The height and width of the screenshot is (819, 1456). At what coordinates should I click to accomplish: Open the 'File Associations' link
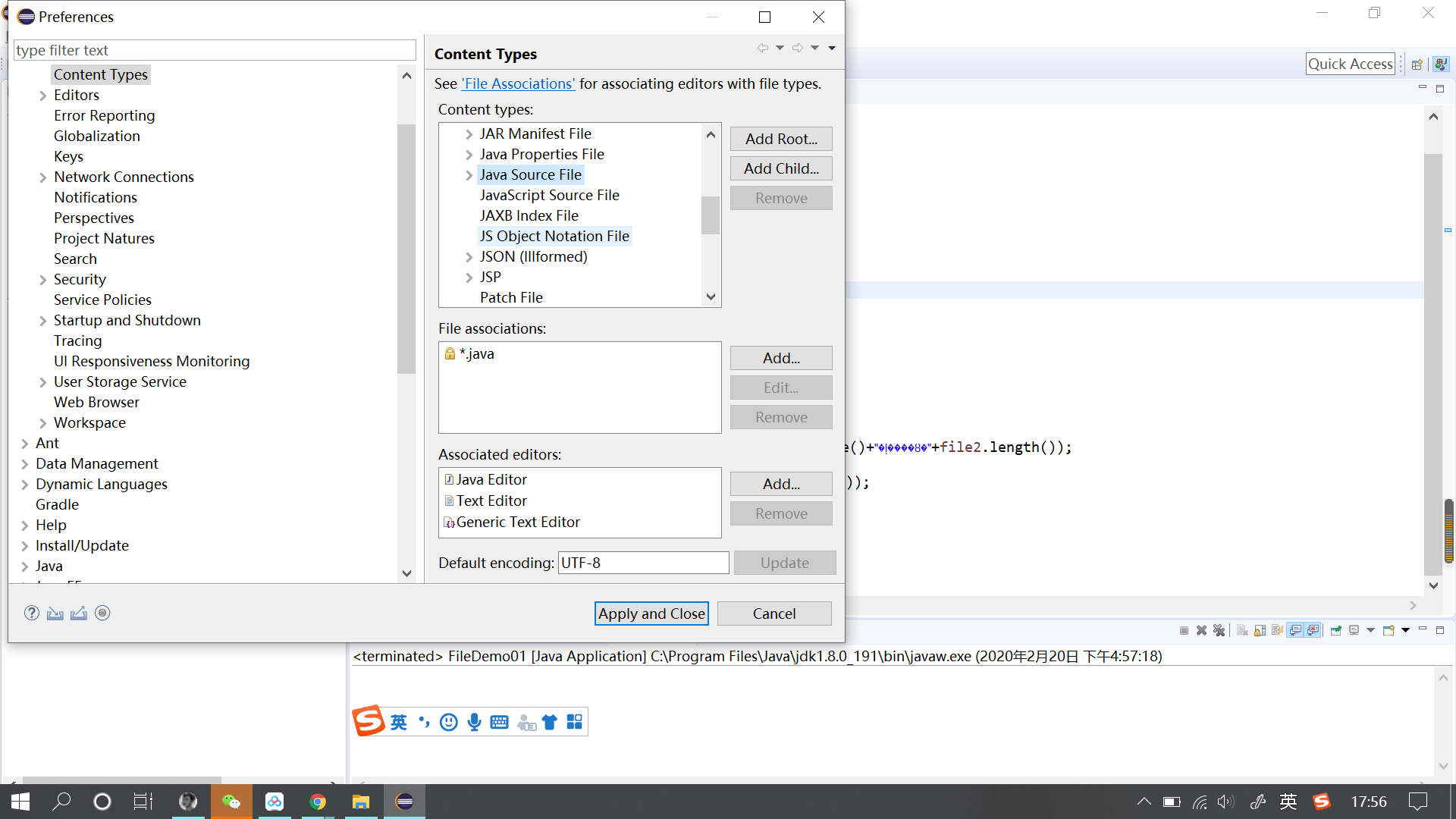[518, 83]
